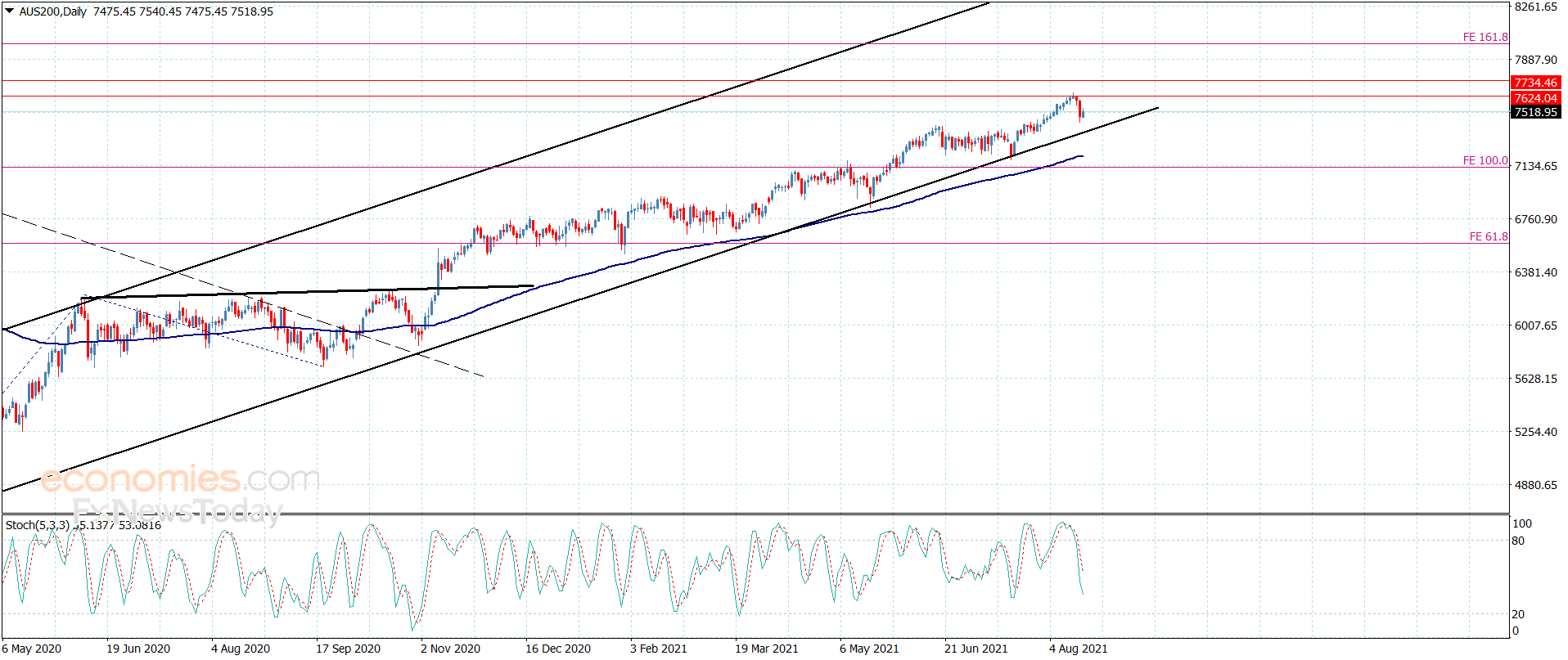The height and width of the screenshot is (660, 1568).
Task: Click the stochastic scale value 20
Action: click(1518, 614)
